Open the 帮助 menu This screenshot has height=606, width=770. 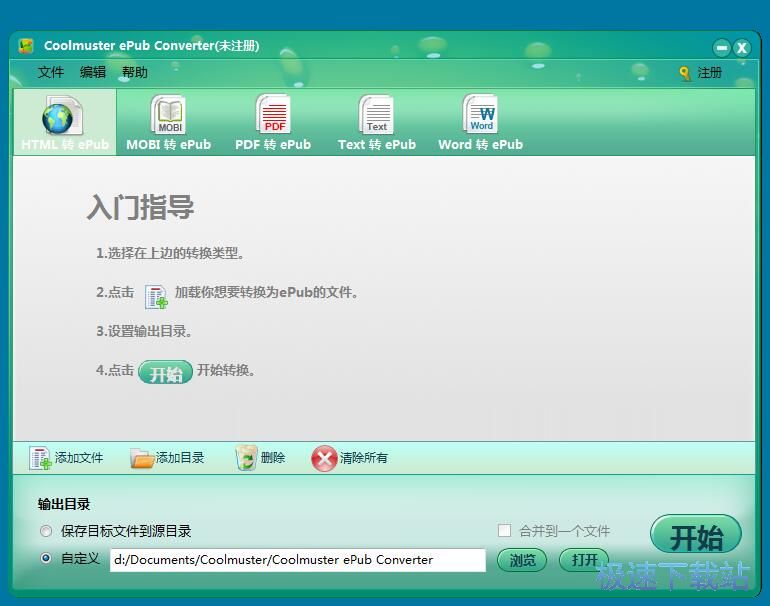click(135, 72)
